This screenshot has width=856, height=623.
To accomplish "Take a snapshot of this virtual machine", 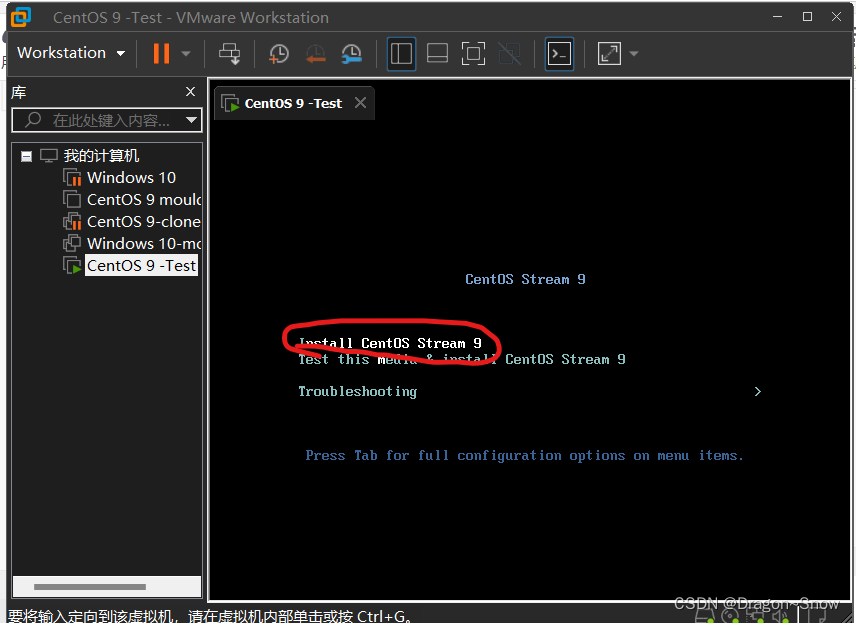I will point(278,54).
